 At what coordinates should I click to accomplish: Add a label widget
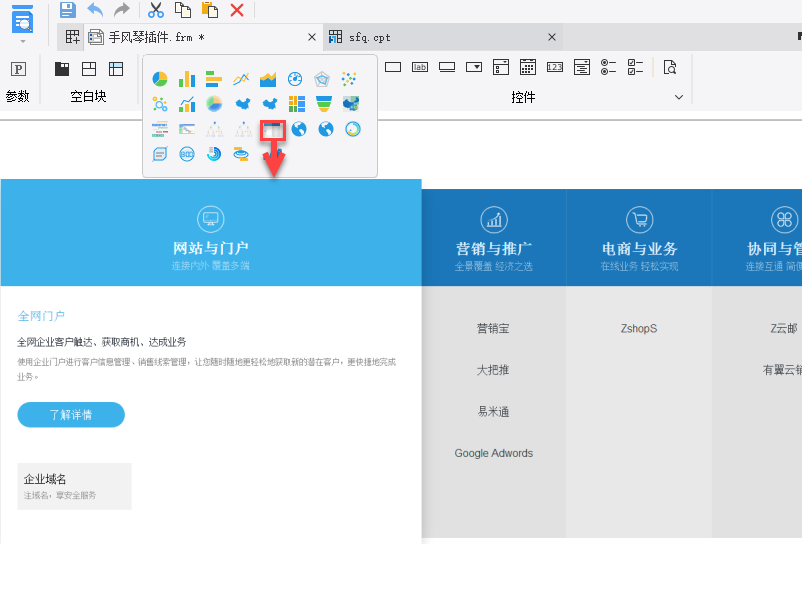[x=420, y=67]
